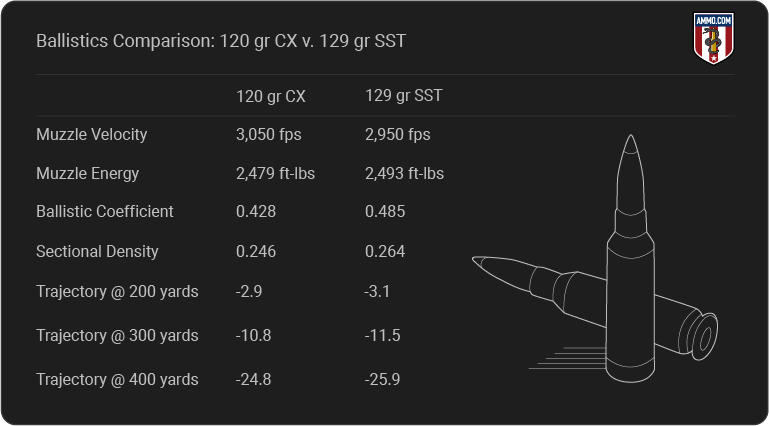The height and width of the screenshot is (426, 769).
Task: Click the 3,050 fps velocity value
Action: pyautogui.click(x=269, y=134)
